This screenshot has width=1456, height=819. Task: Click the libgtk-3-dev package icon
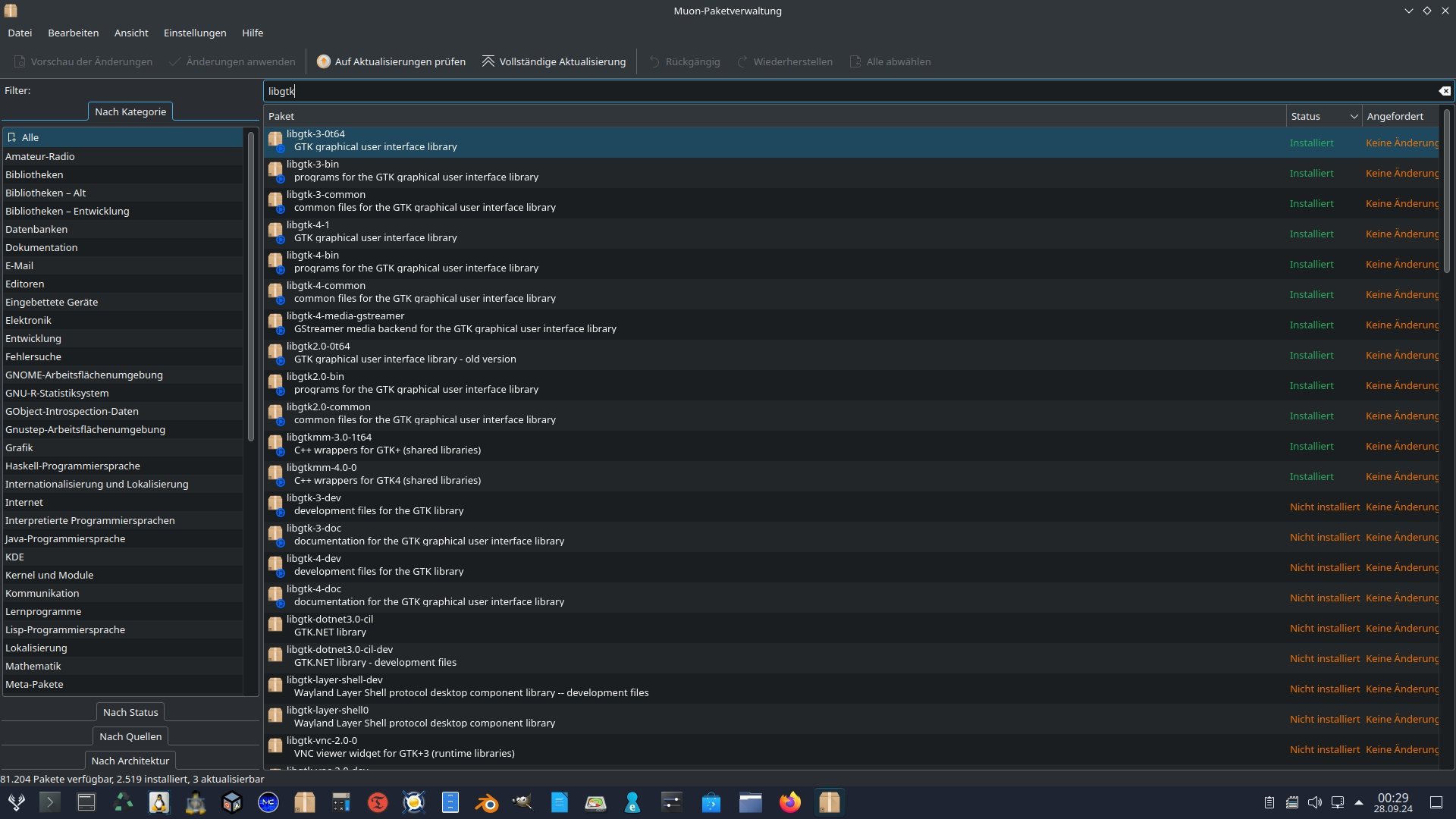(x=275, y=504)
